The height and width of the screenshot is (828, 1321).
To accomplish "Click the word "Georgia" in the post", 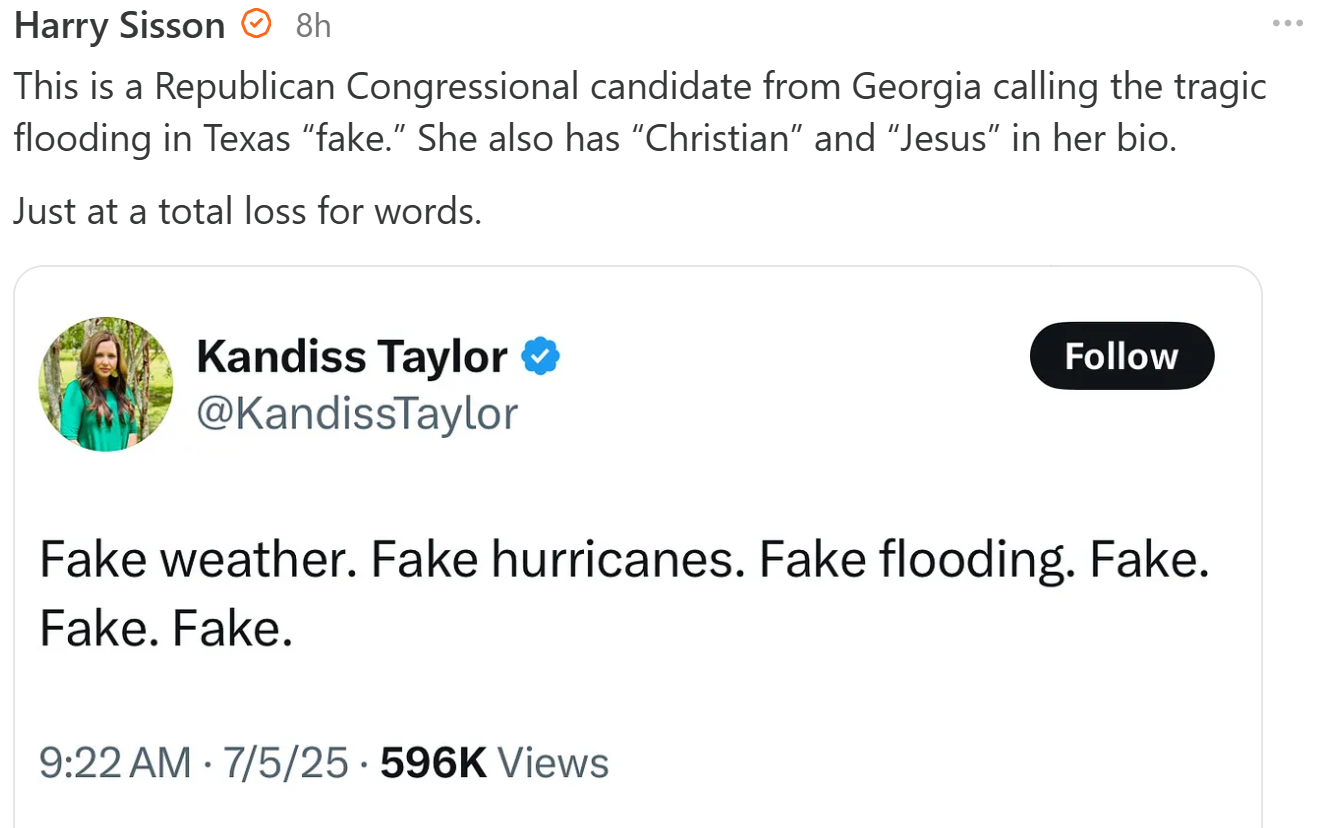I will [x=916, y=87].
